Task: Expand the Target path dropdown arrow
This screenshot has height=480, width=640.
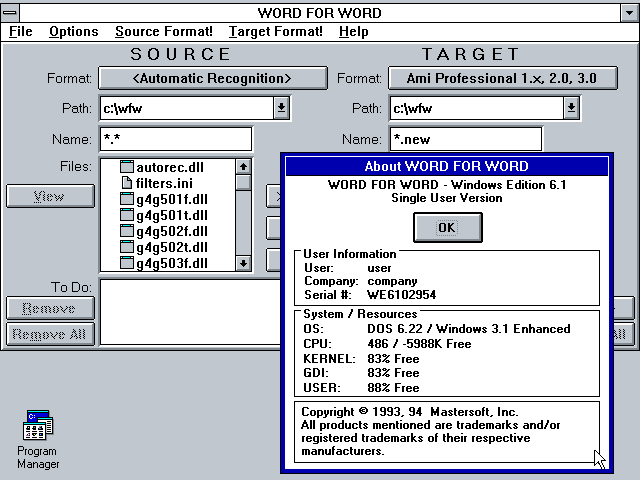Action: (571, 108)
